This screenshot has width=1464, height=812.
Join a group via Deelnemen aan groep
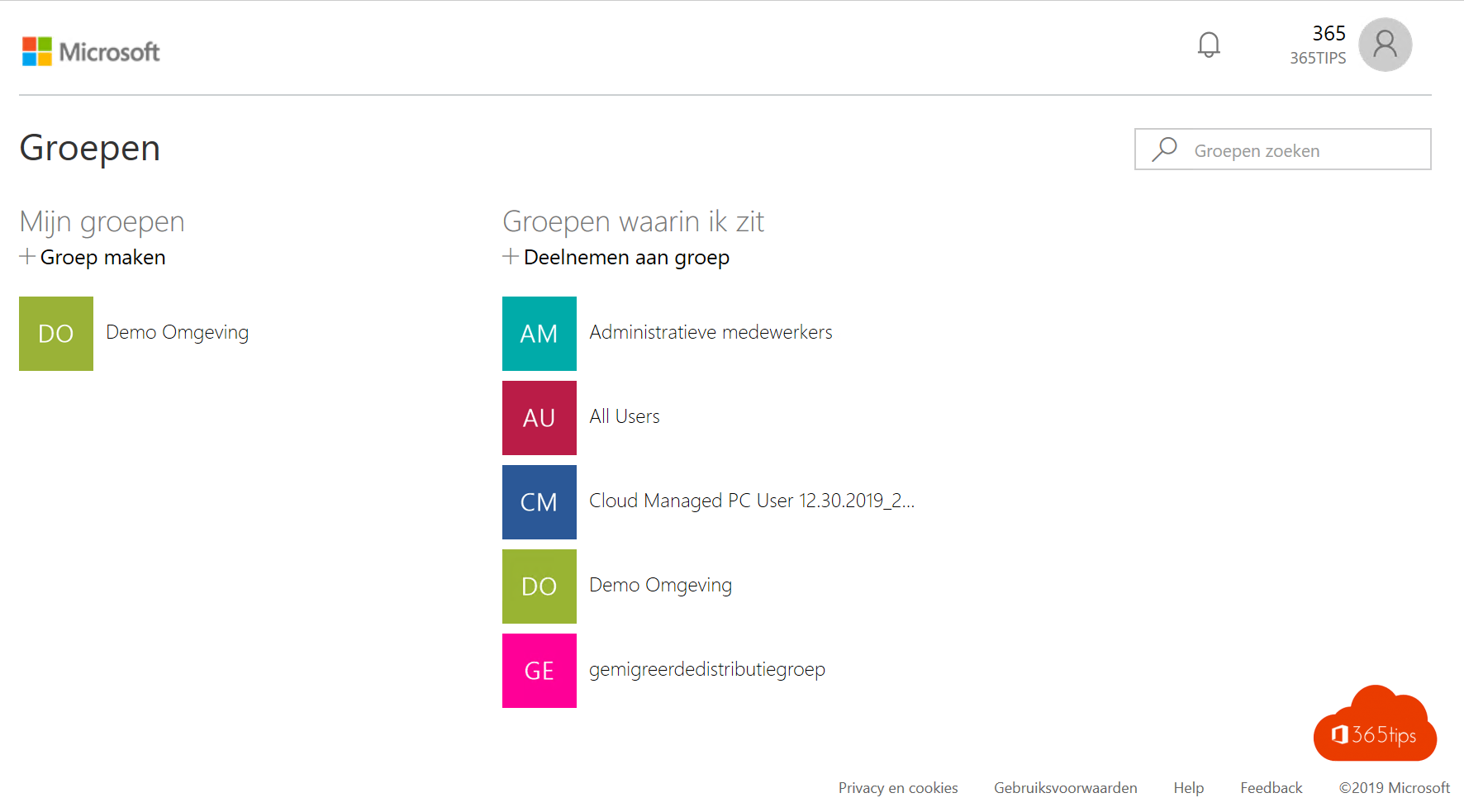pos(626,258)
